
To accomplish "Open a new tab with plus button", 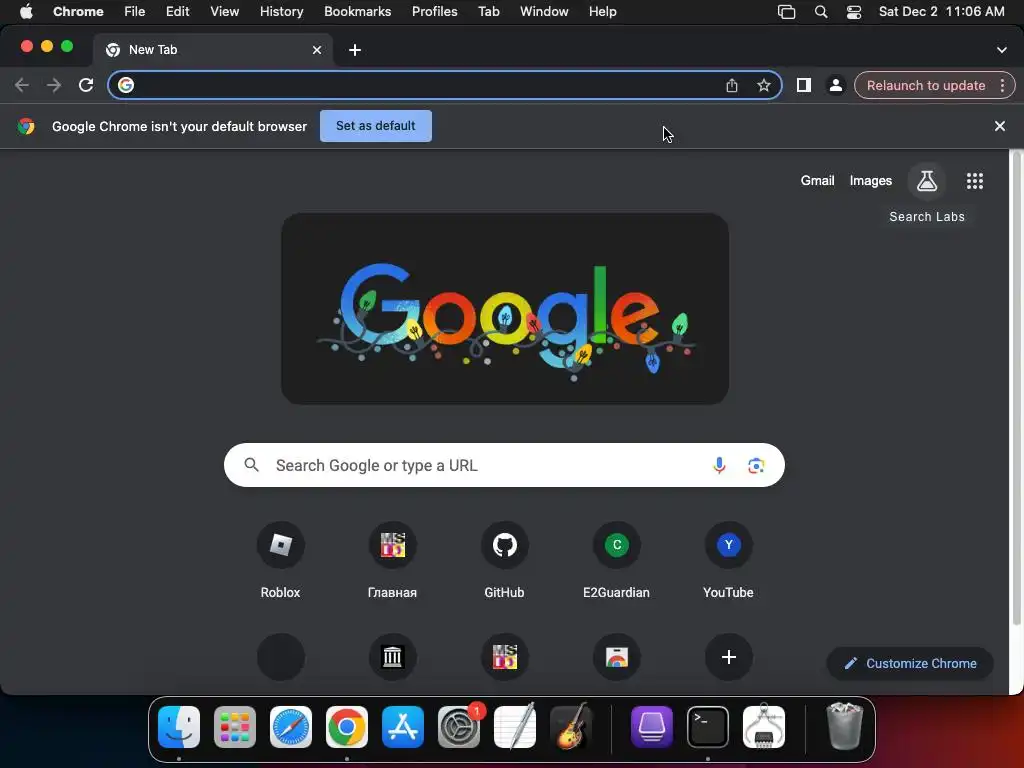I will [355, 50].
